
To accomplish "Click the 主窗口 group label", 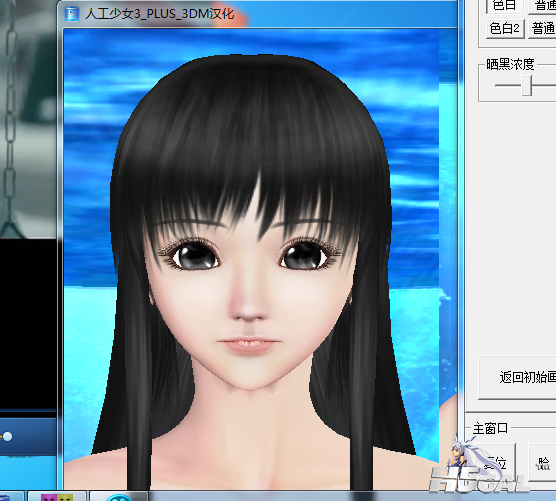I will [490, 428].
